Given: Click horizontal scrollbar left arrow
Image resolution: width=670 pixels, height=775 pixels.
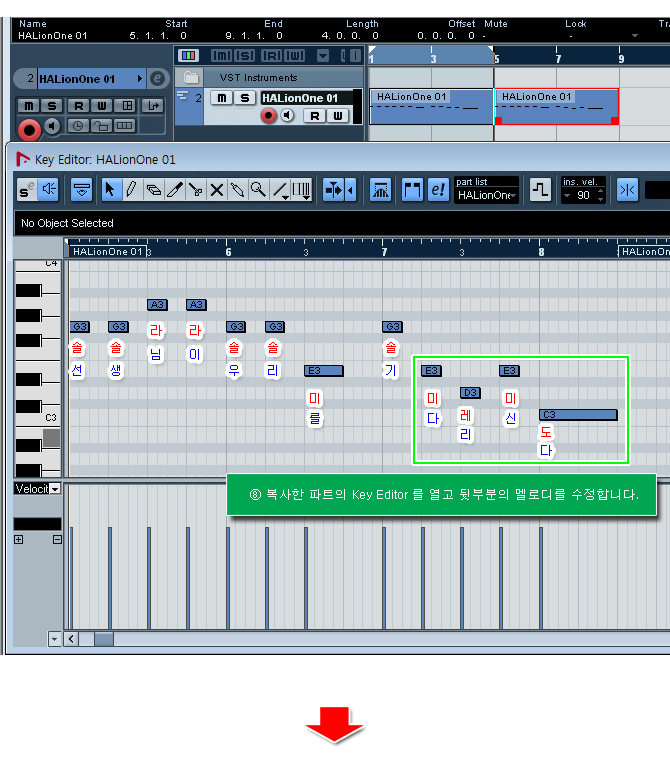Looking at the screenshot, I should 72,639.
